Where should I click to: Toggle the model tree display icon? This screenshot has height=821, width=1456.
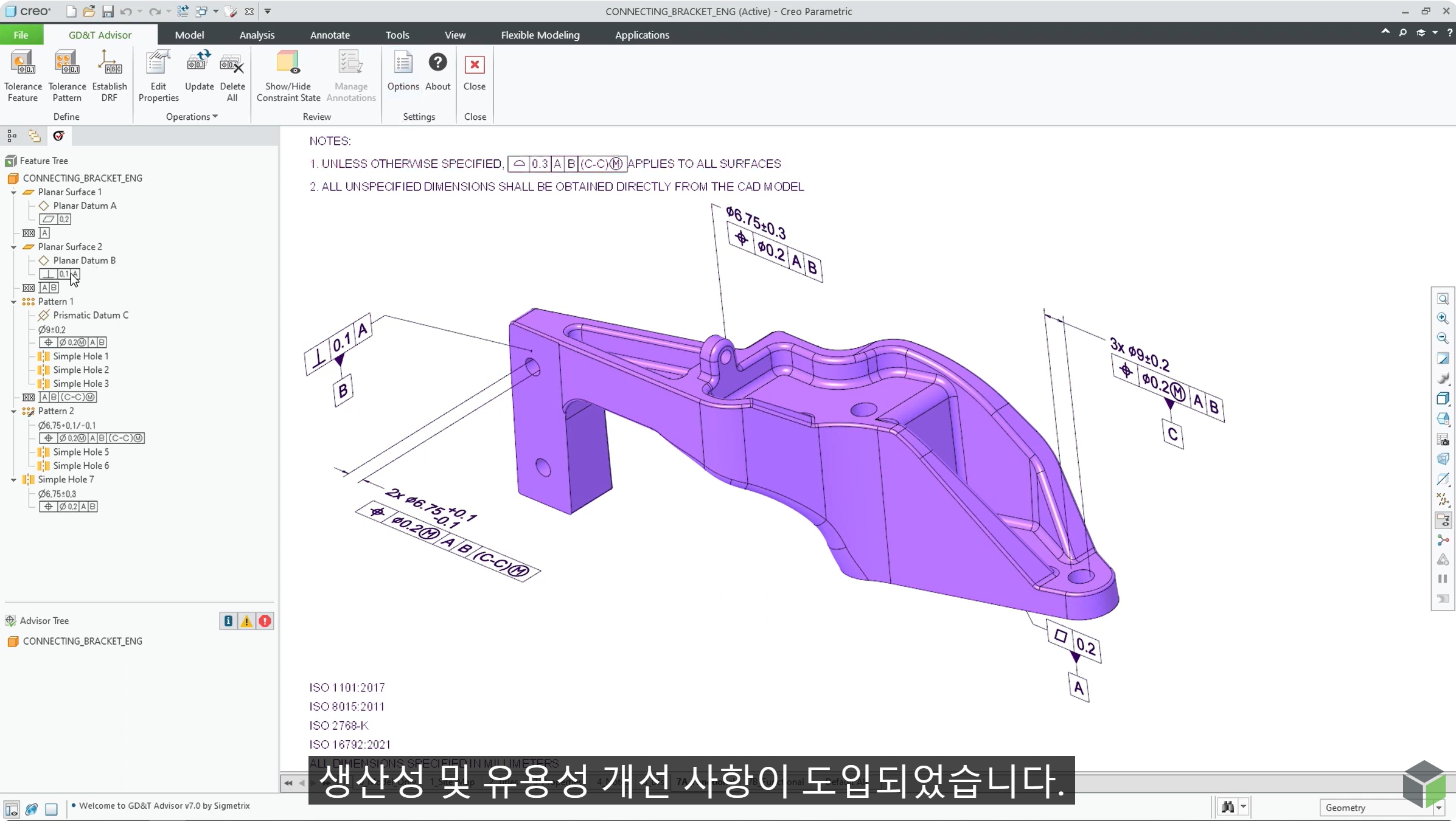[x=12, y=809]
